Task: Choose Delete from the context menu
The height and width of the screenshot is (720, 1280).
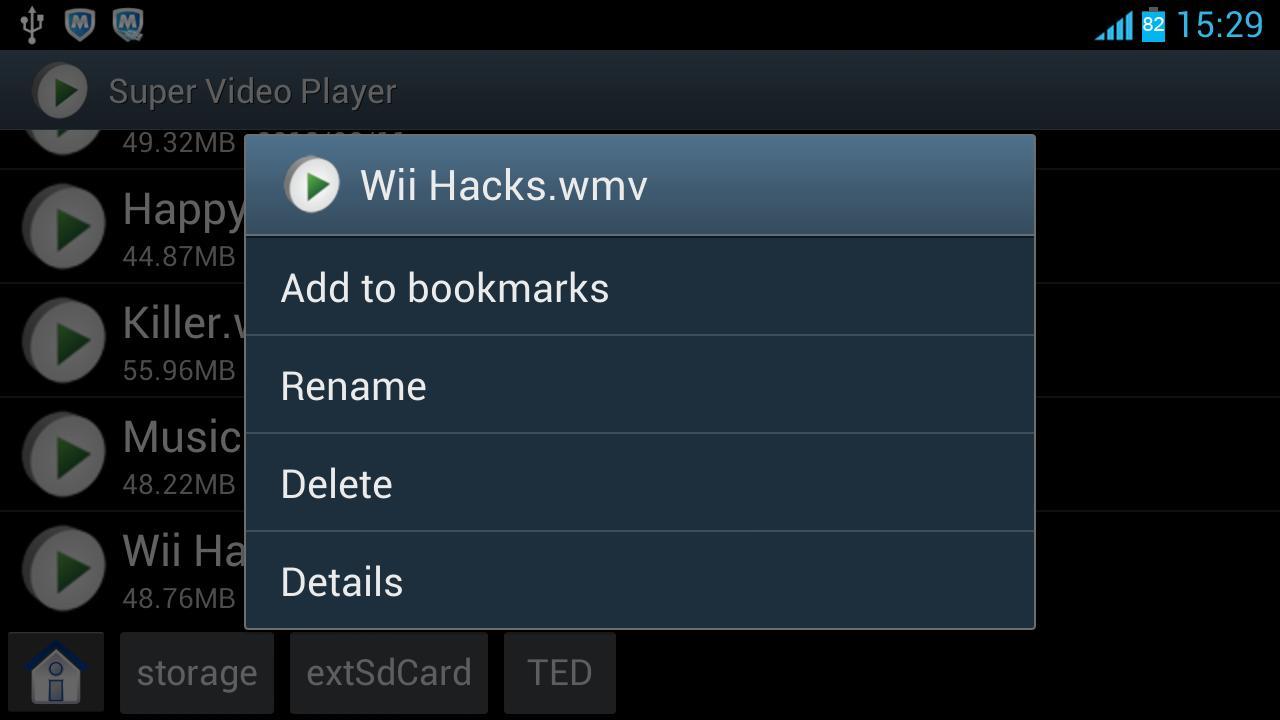Action: [x=640, y=483]
